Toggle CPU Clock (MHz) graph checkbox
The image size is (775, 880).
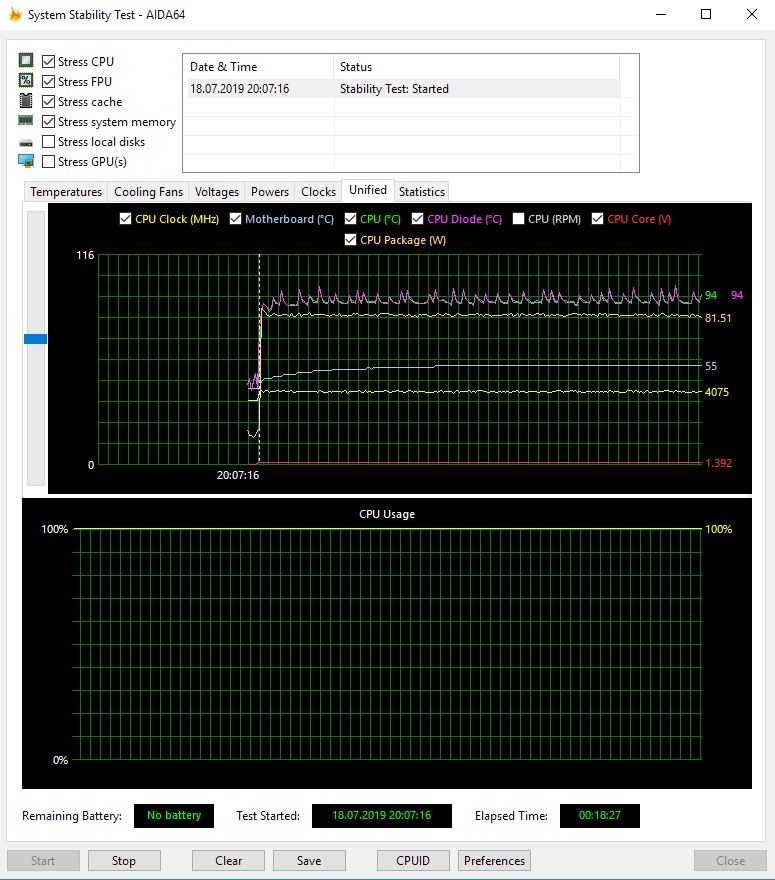tap(126, 219)
